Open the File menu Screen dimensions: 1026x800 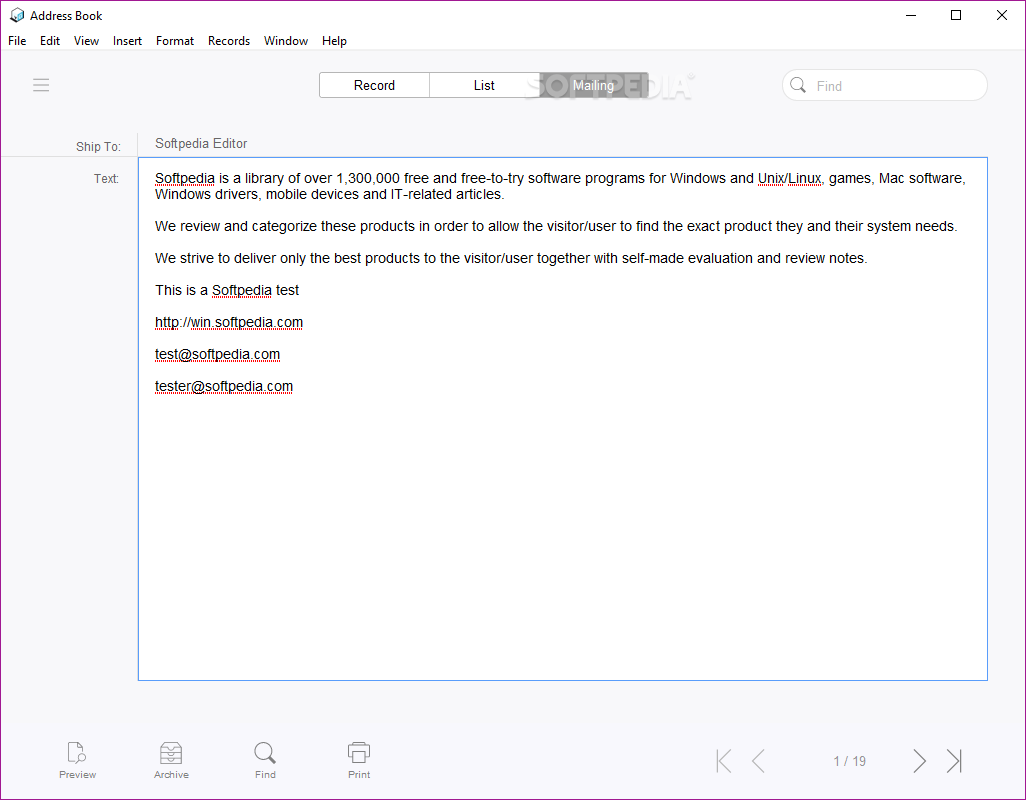coord(17,41)
